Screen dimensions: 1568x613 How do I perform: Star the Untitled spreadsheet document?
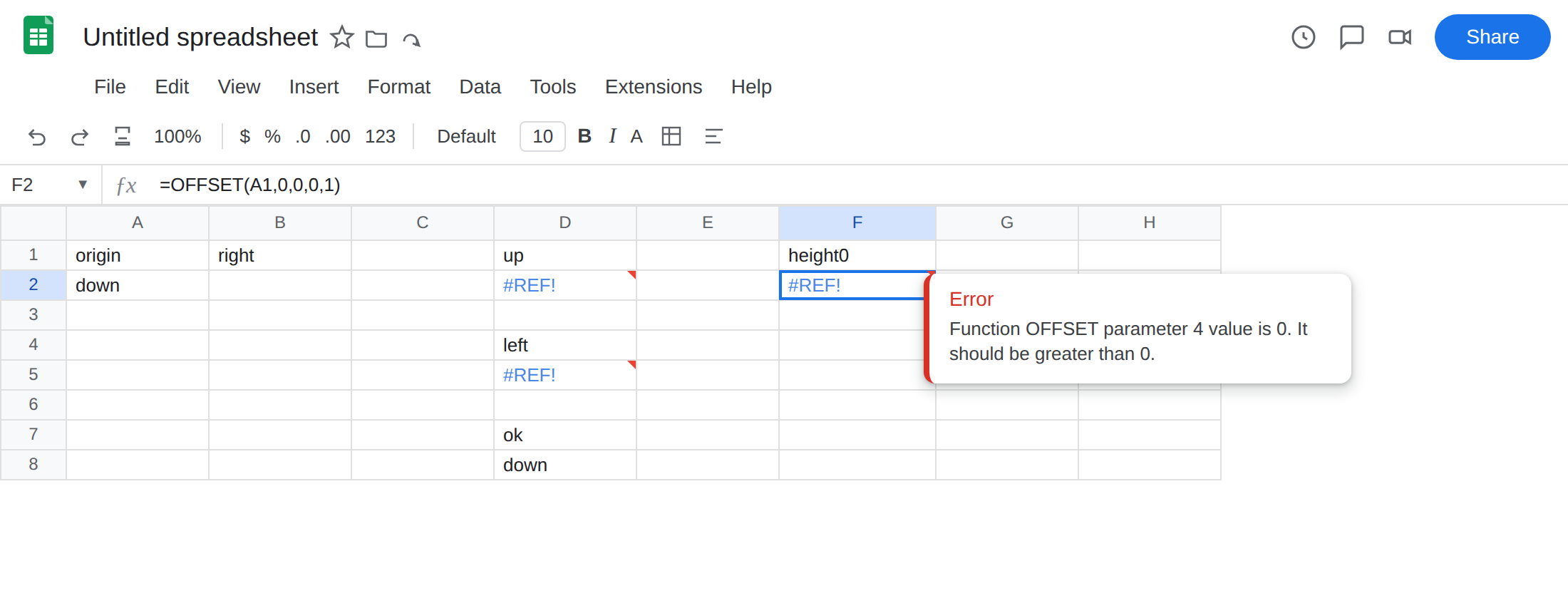[x=342, y=37]
